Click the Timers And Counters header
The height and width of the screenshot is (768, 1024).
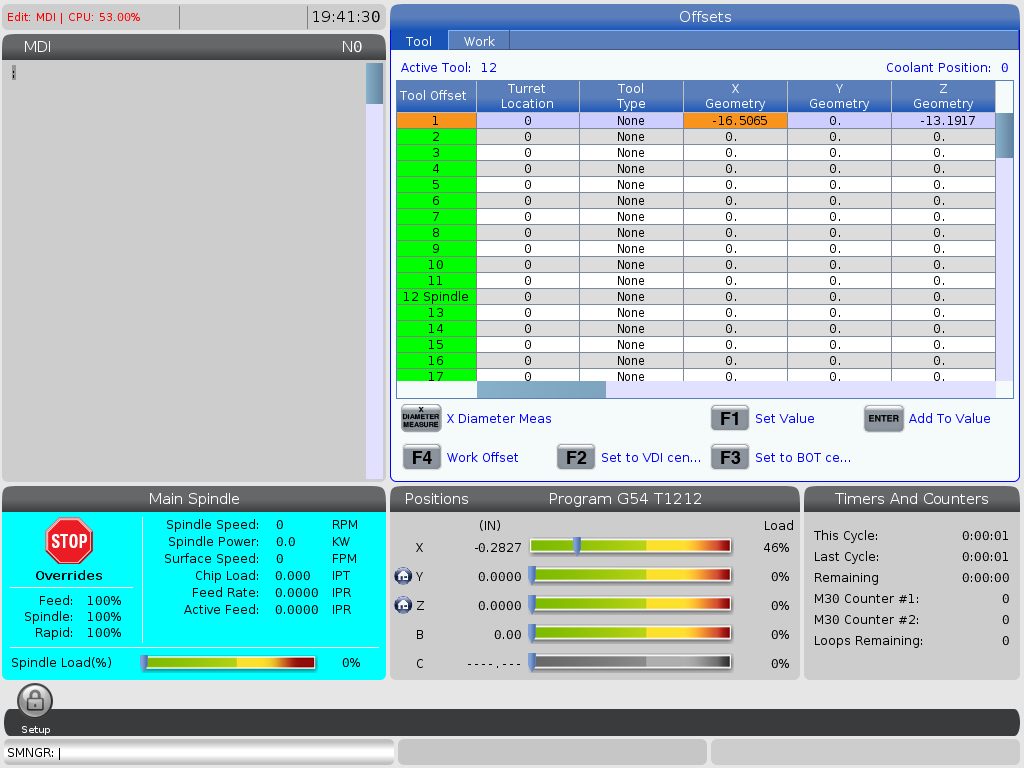pos(911,499)
